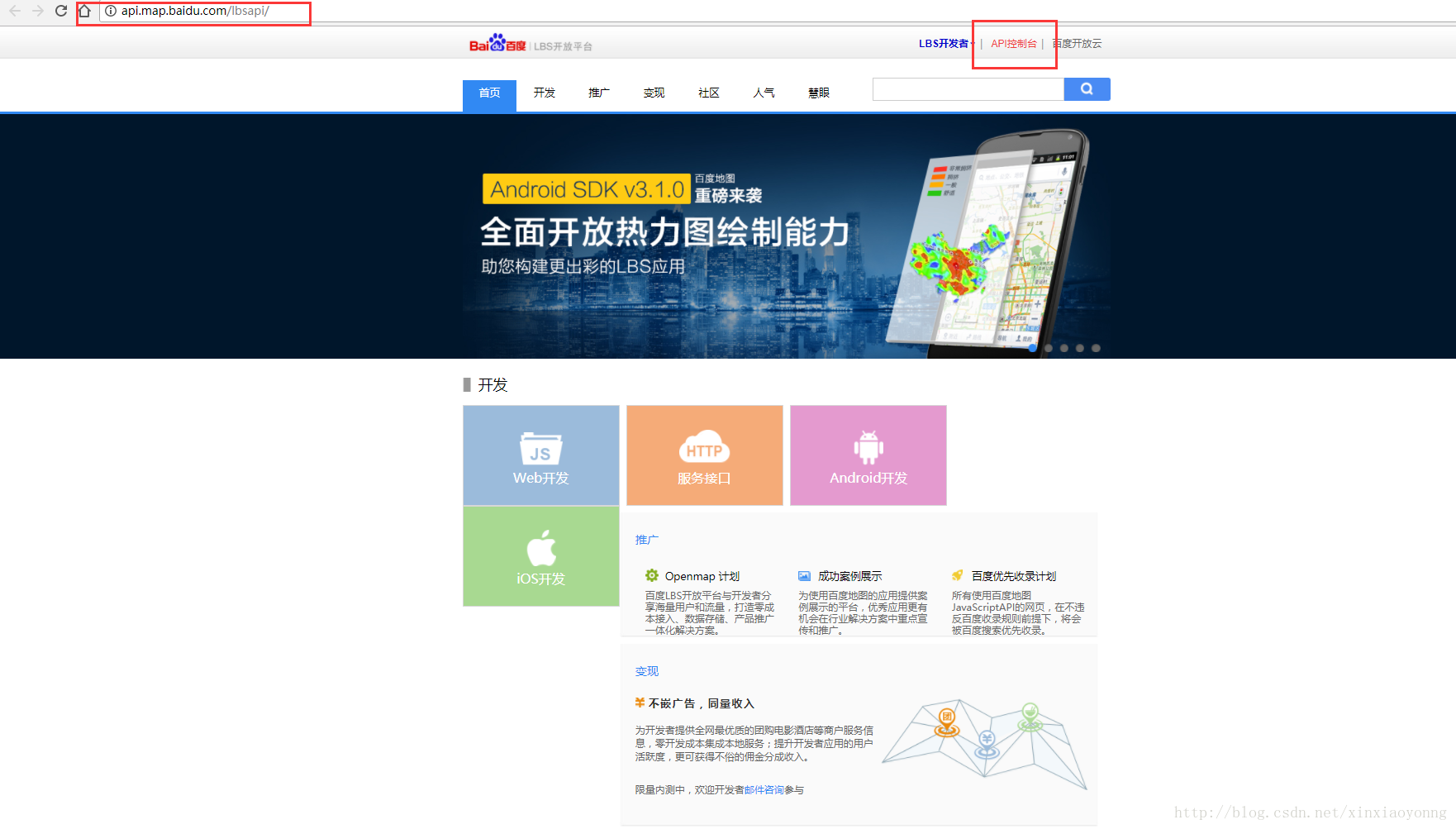Image resolution: width=1456 pixels, height=829 pixels.
Task: Click the phone heatmap image in banner
Action: 987,243
